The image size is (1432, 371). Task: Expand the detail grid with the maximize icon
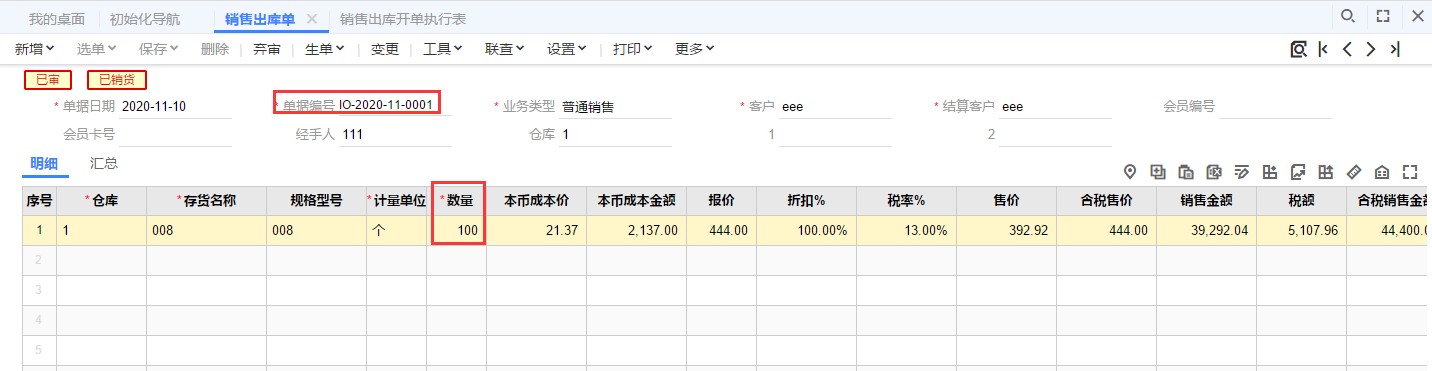coord(1411,171)
